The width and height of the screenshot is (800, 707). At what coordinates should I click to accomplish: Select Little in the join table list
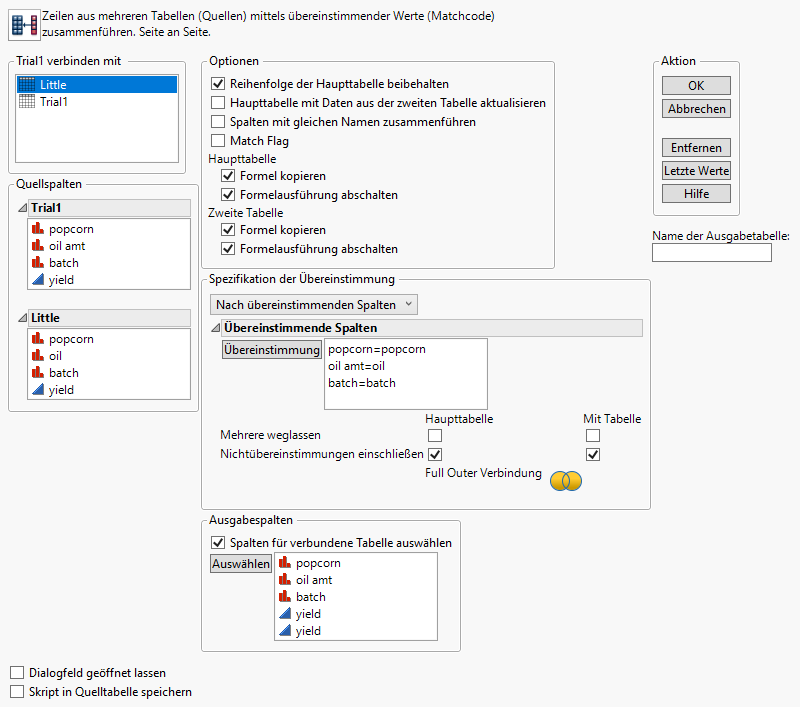[97, 85]
